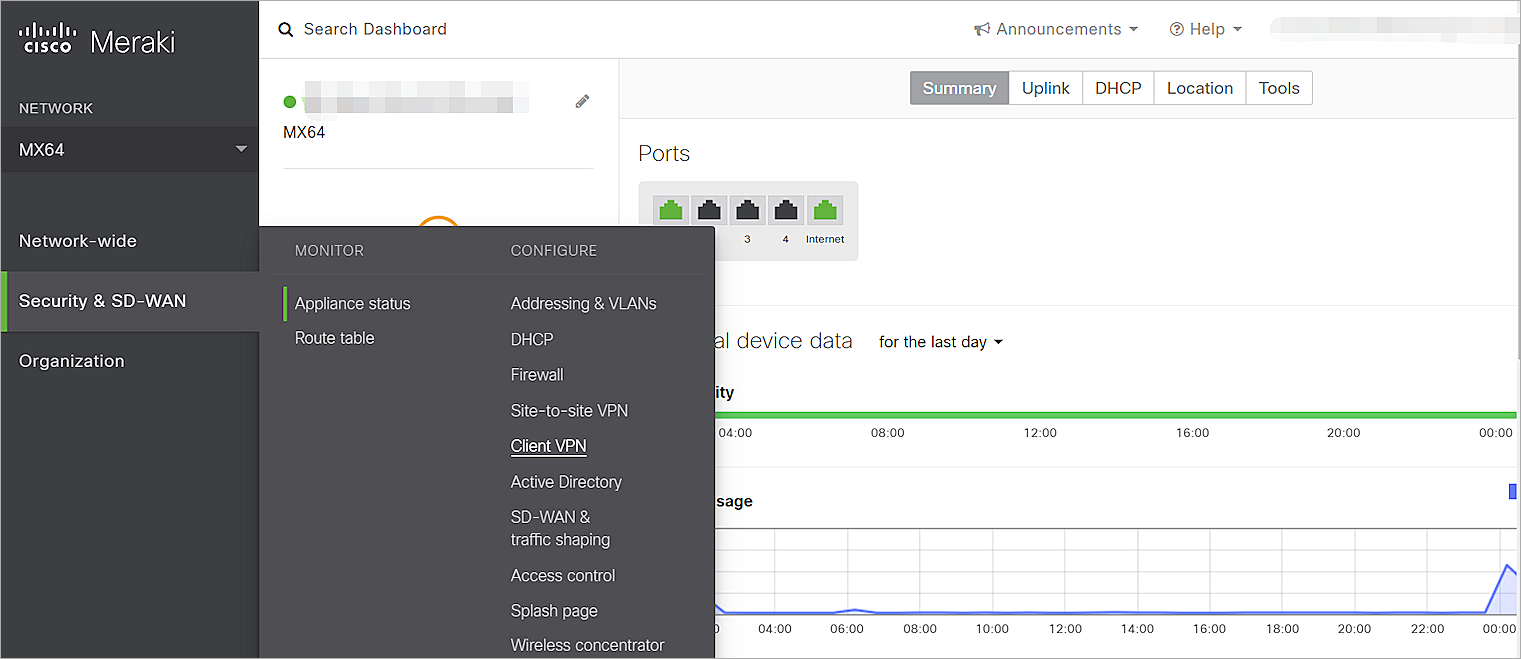Viewport: 1521px width, 659px height.
Task: Select port 3 in the Ports diagram
Action: click(747, 209)
